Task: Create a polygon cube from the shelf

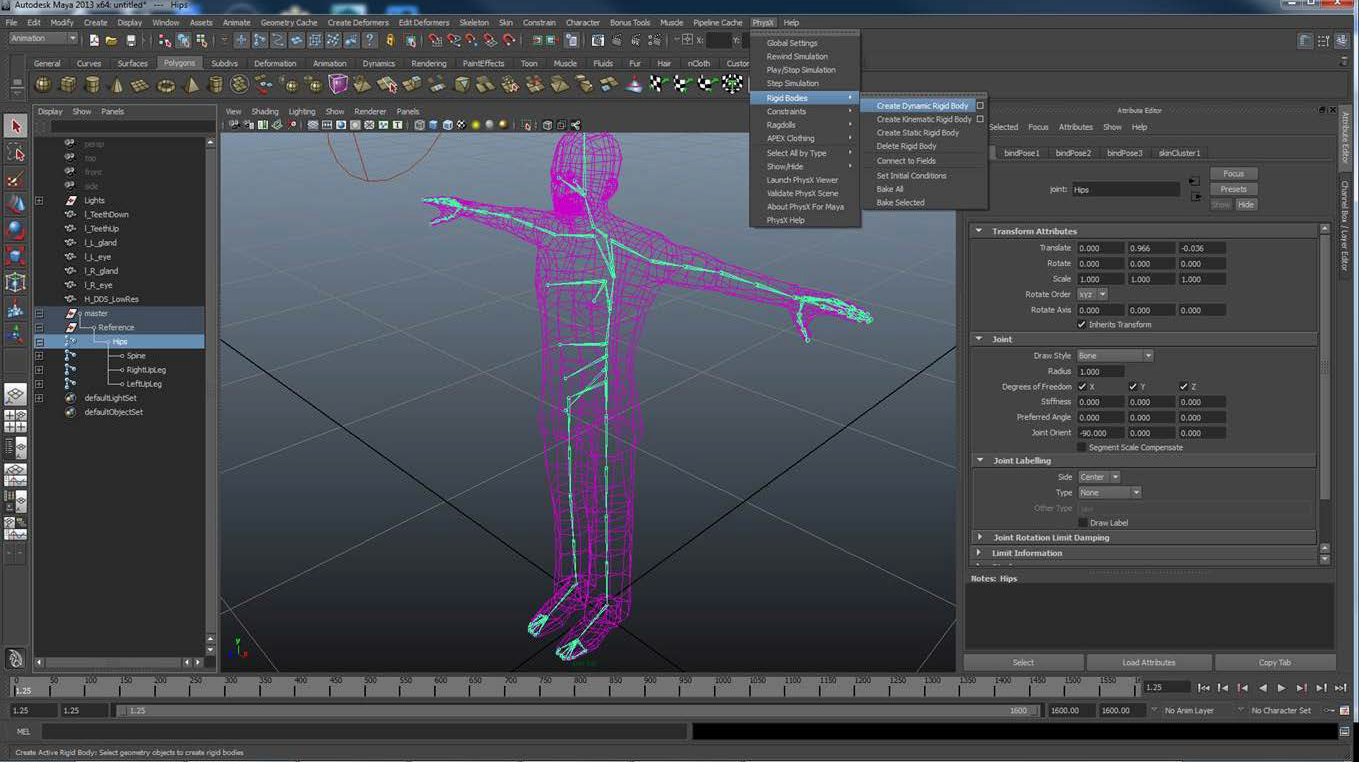Action: [x=68, y=85]
